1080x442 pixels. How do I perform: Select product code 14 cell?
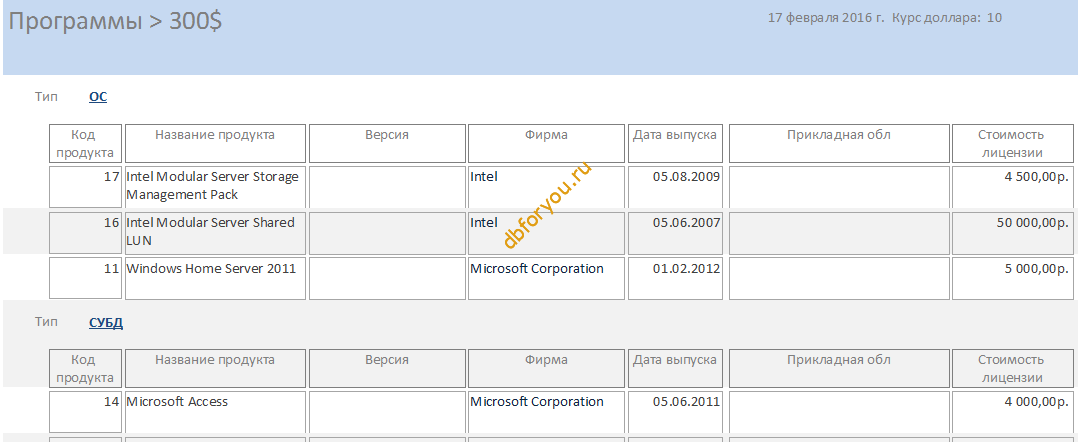coord(85,412)
